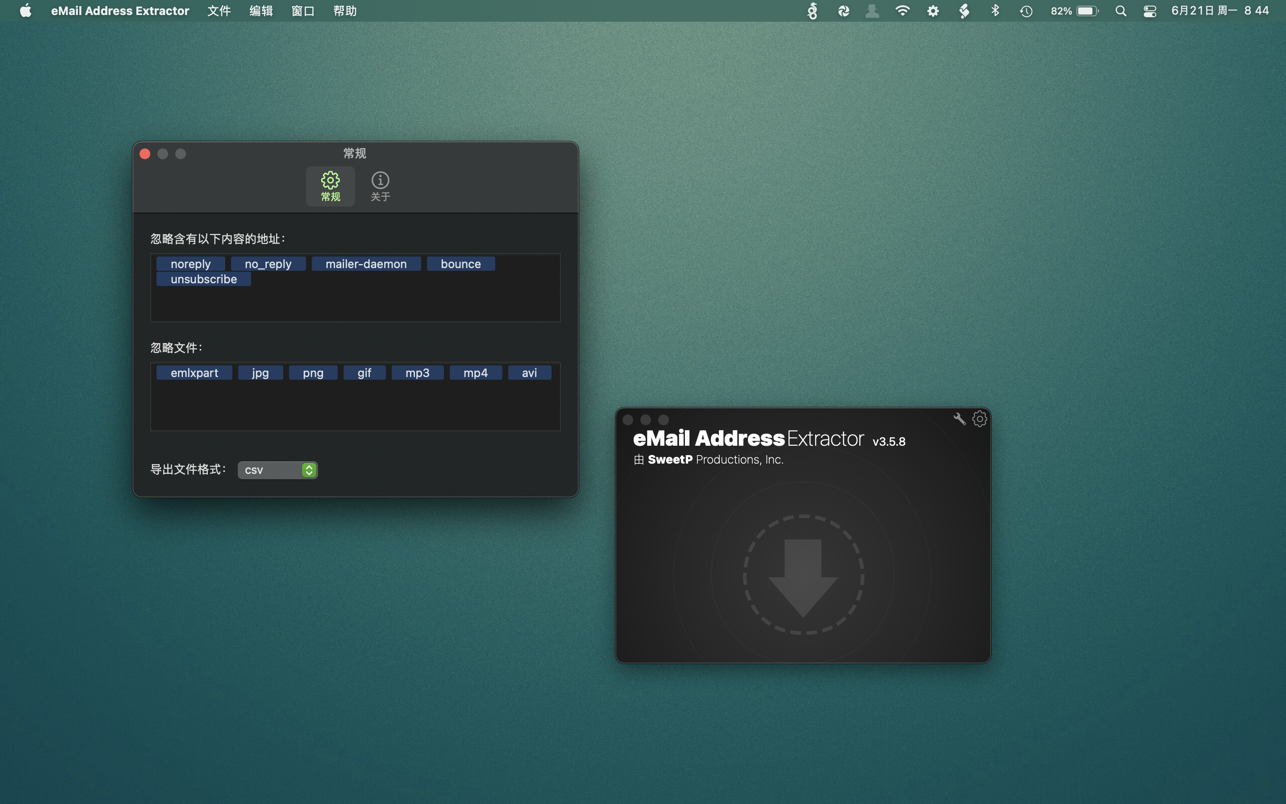Image resolution: width=1286 pixels, height=804 pixels.
Task: Open Control Center in menu bar
Action: 1150,11
